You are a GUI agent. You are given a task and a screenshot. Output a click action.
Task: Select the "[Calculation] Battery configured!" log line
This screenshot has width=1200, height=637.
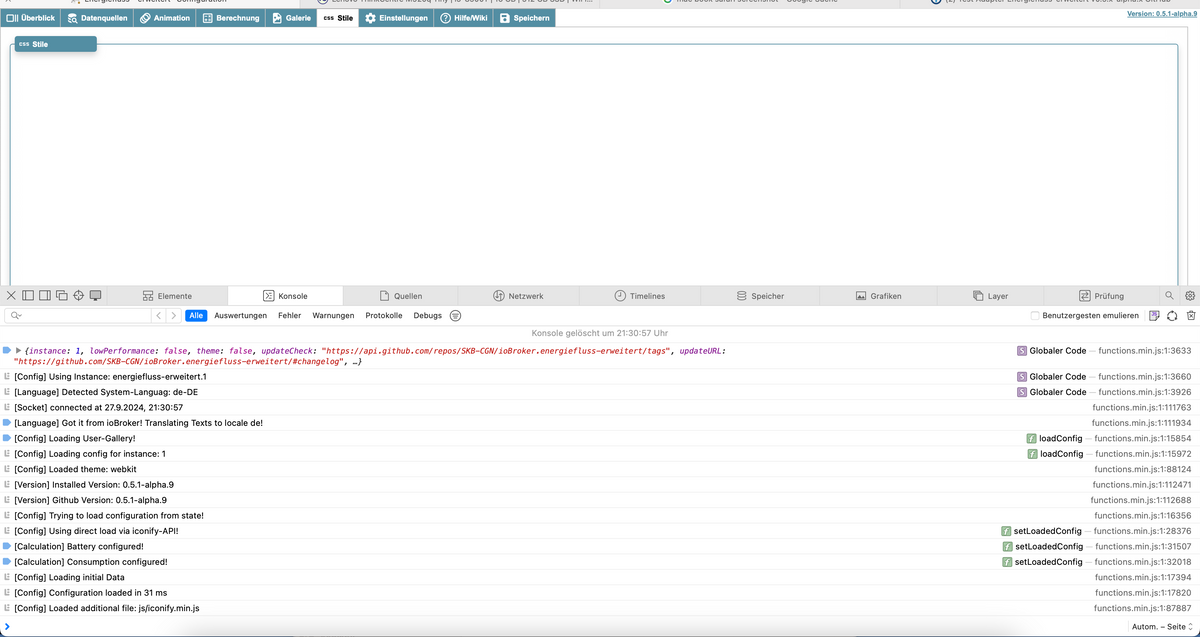pyautogui.click(x=600, y=546)
